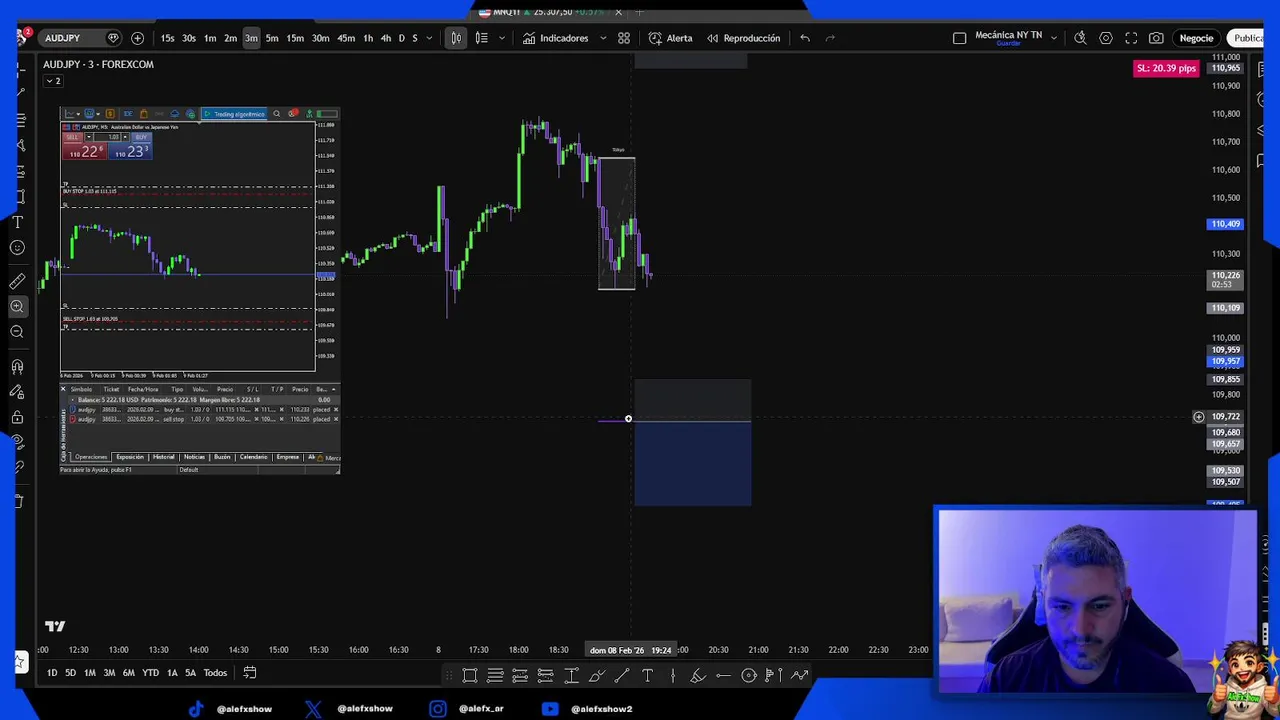This screenshot has height=720, width=1280.
Task: Open Historial tab in MetaTrader terminal
Action: [x=163, y=457]
